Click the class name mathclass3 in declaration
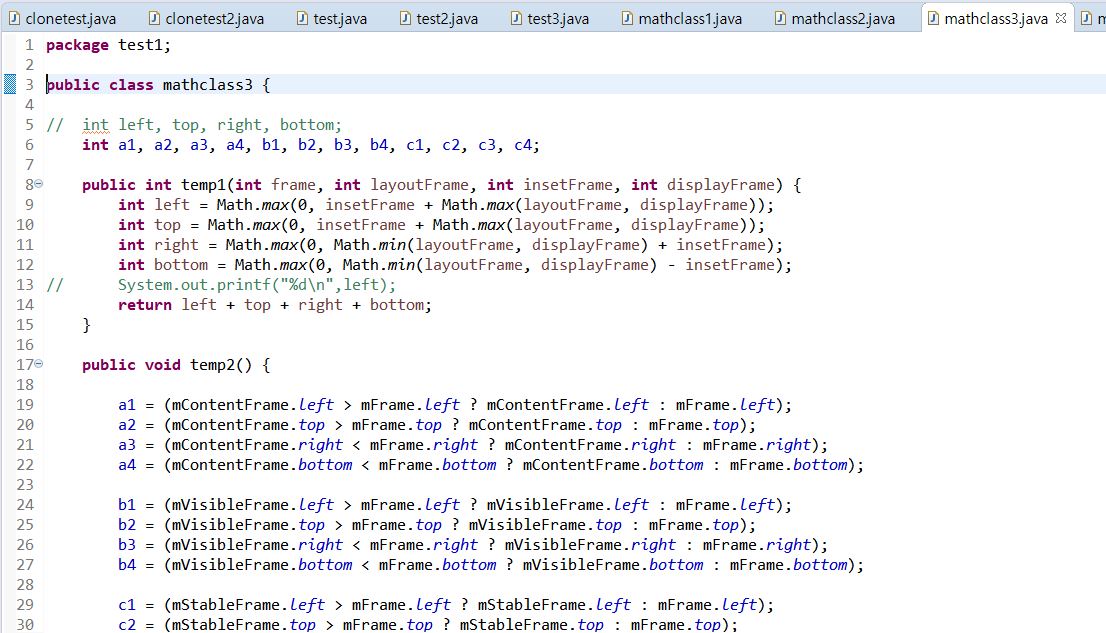1106x633 pixels. [x=207, y=85]
